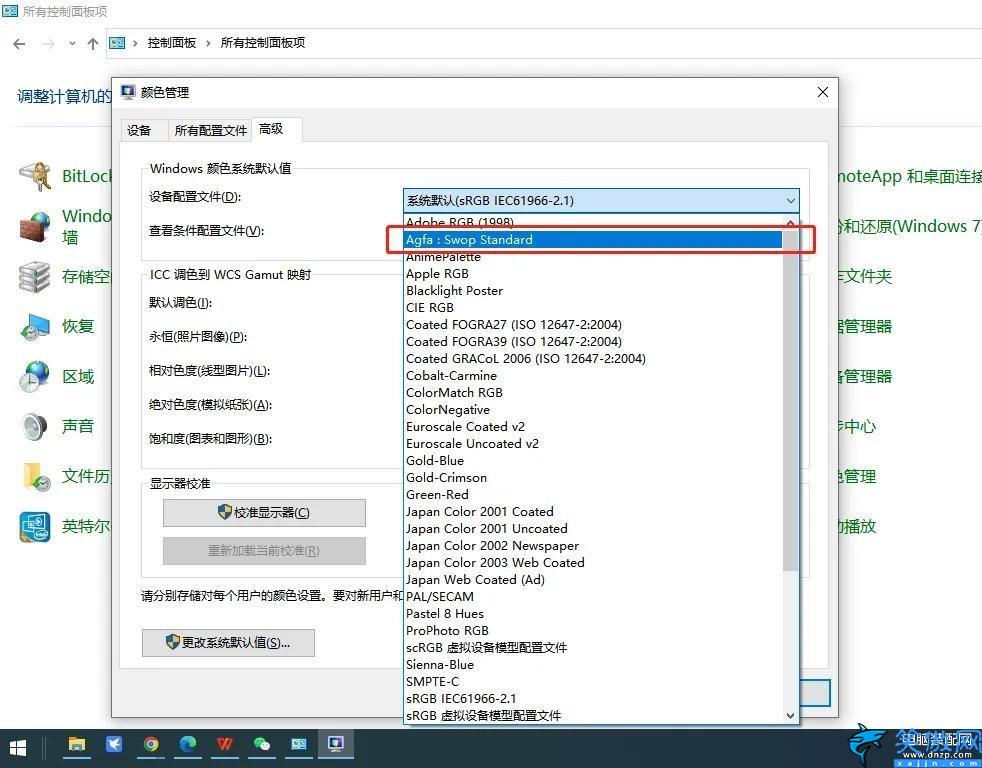
Task: Click the 所有控制面板项 breadcrumb
Action: click(262, 43)
